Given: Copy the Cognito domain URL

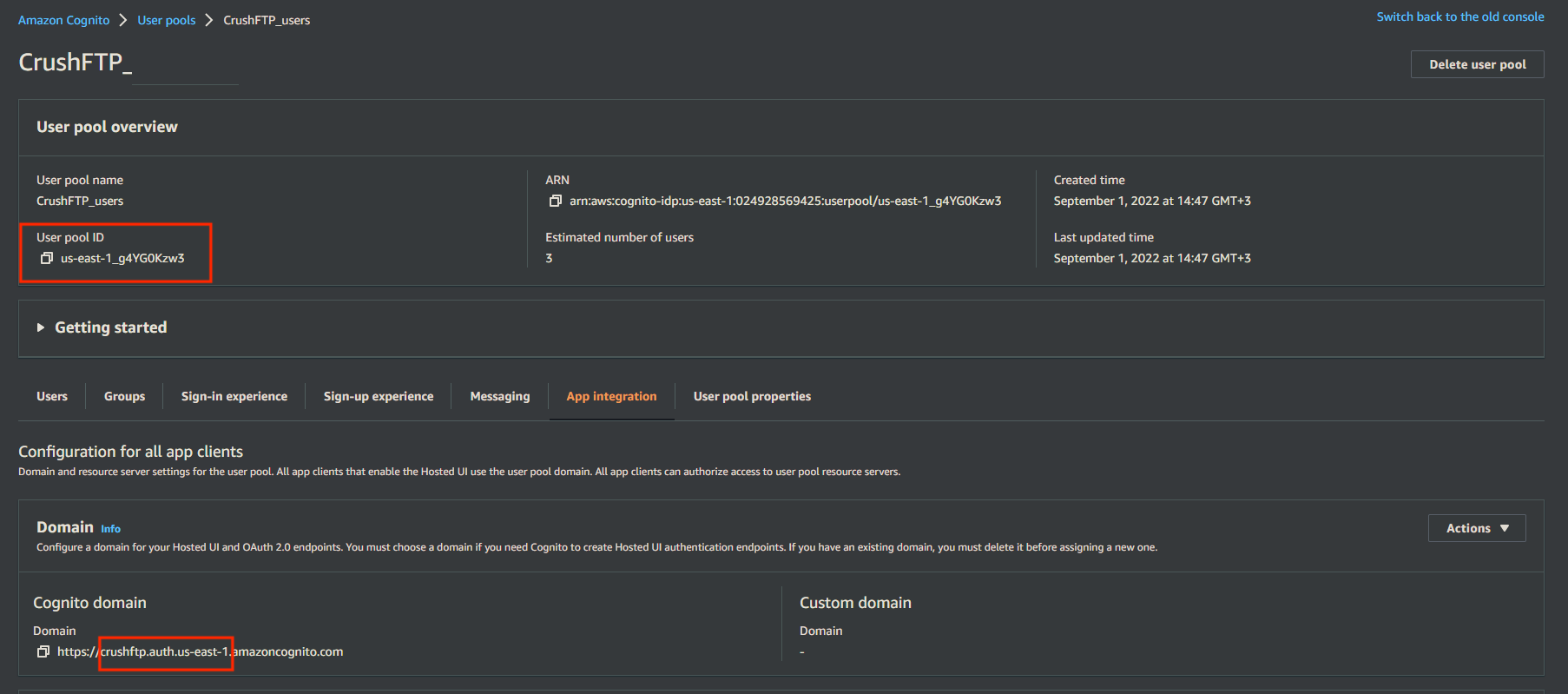Looking at the screenshot, I should [x=43, y=651].
